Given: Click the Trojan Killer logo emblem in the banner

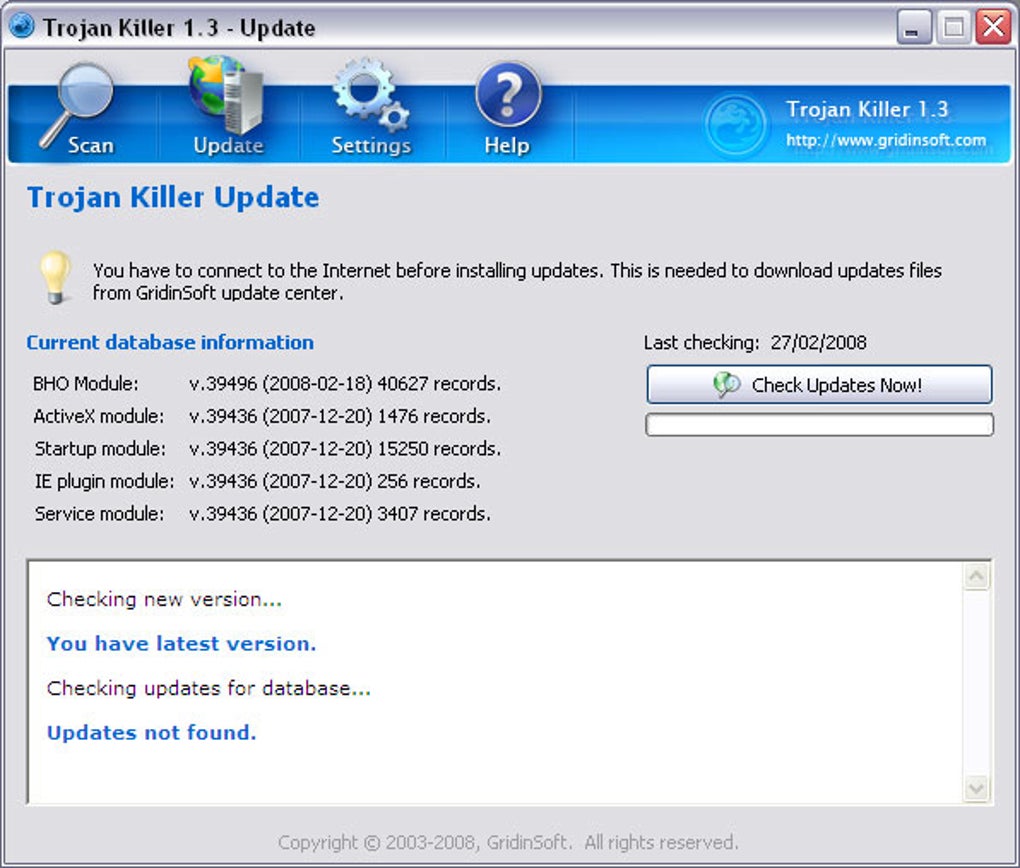Looking at the screenshot, I should 736,124.
